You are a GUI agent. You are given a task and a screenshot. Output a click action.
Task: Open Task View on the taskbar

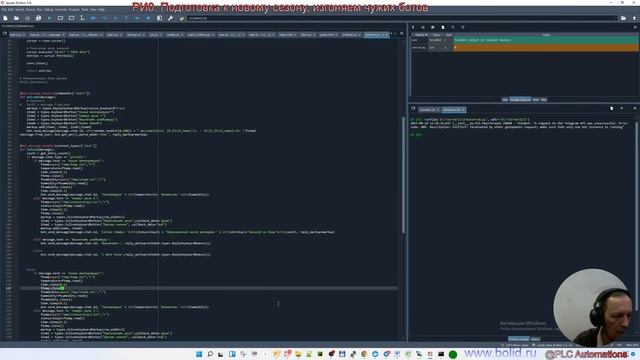tap(221, 354)
